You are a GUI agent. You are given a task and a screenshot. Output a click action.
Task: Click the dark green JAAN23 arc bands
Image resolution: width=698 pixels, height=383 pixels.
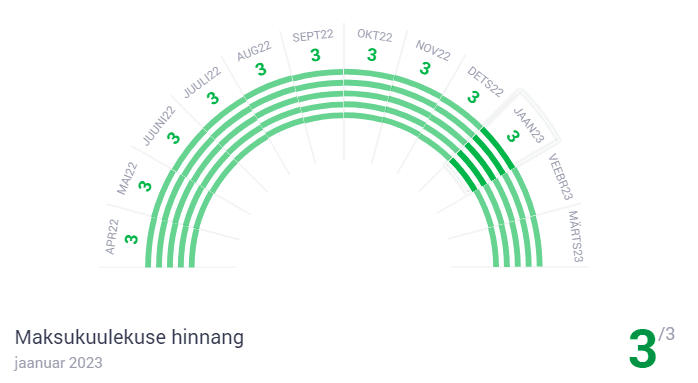point(483,157)
